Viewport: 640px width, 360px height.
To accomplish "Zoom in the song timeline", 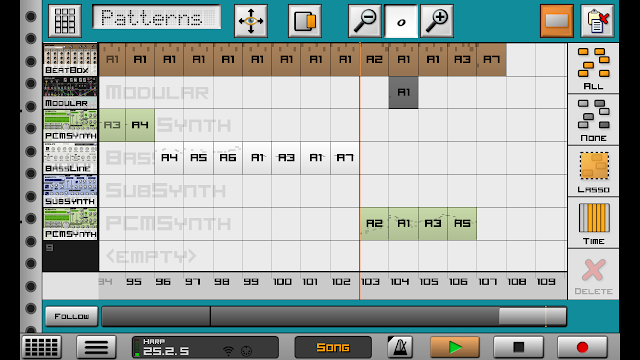I will tap(437, 21).
